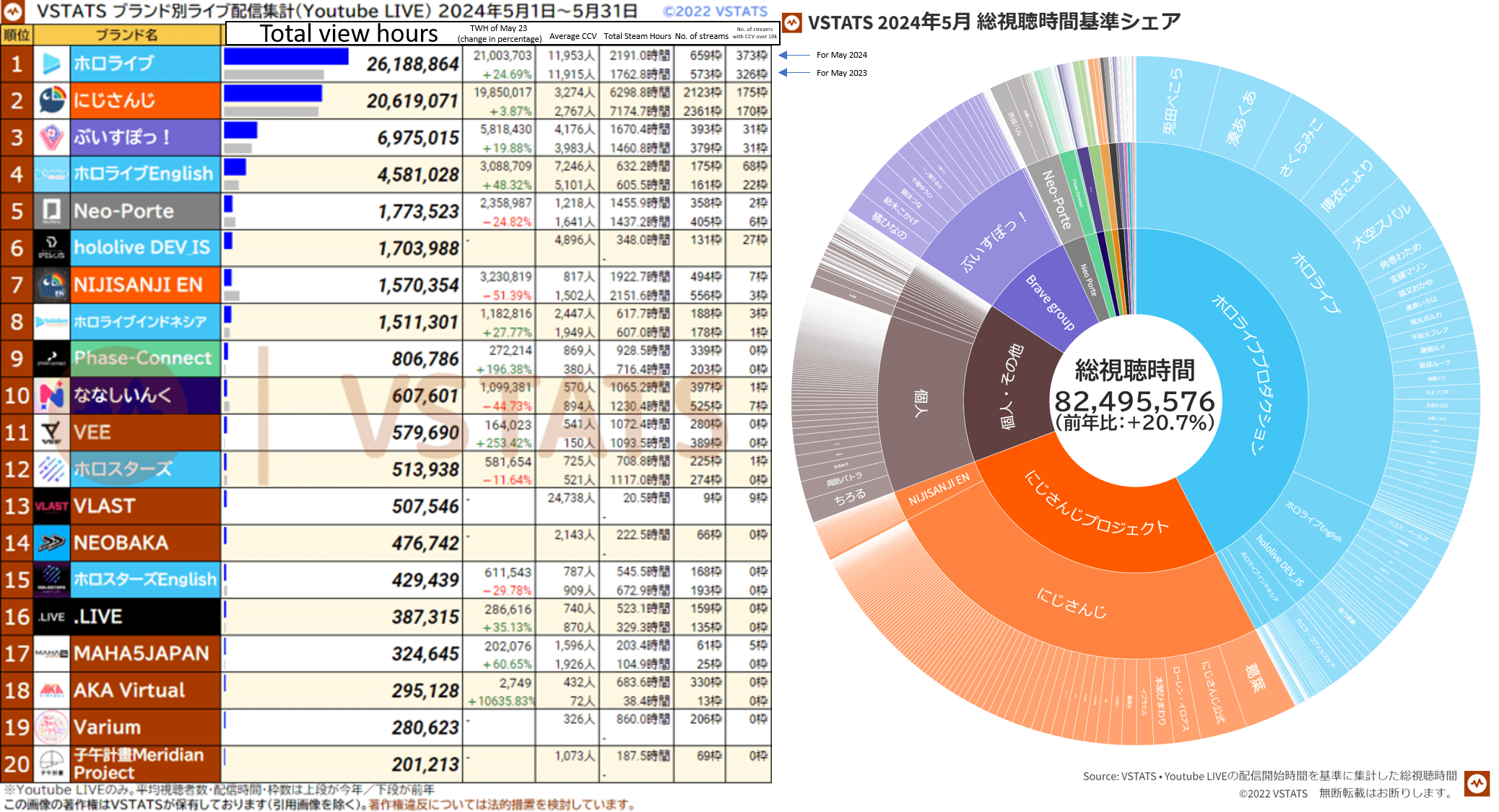Select the にじさんじ logo in rank 2

tap(51, 100)
